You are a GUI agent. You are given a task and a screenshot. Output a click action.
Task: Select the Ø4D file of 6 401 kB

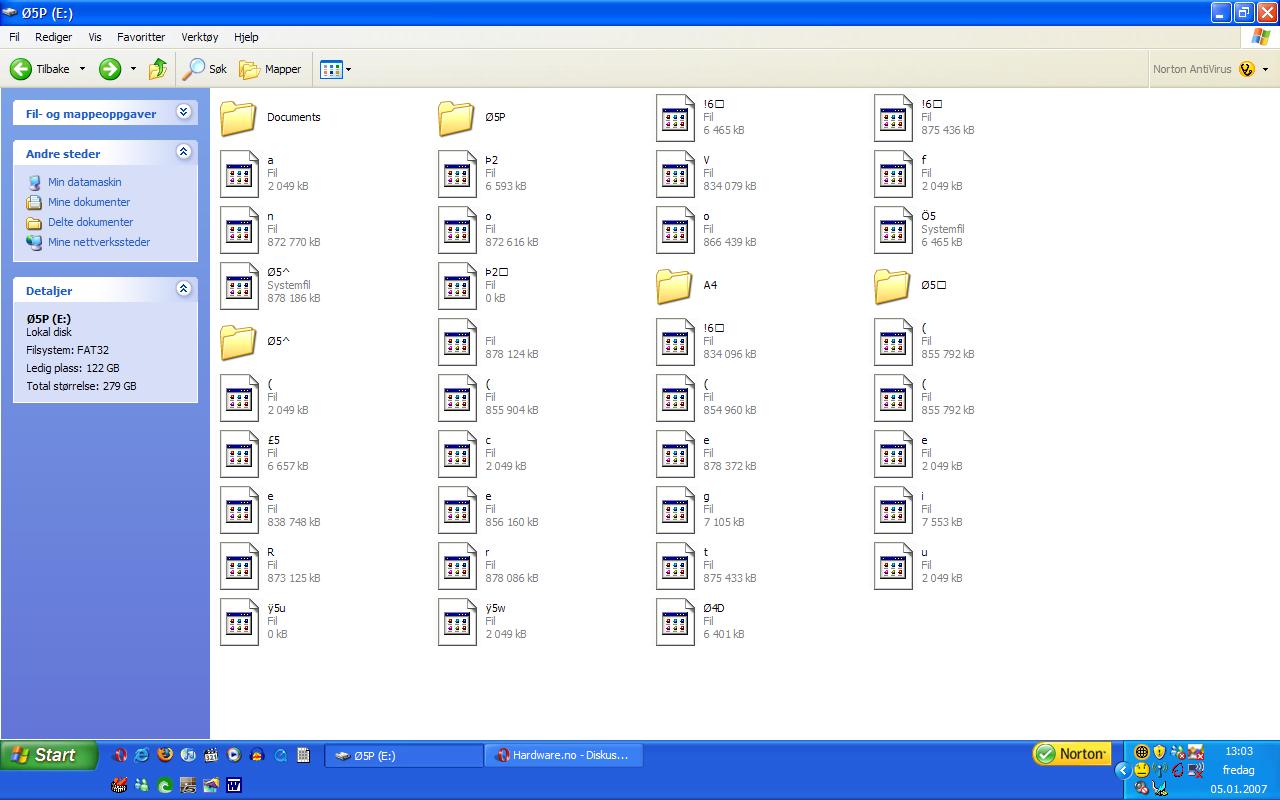tap(700, 621)
